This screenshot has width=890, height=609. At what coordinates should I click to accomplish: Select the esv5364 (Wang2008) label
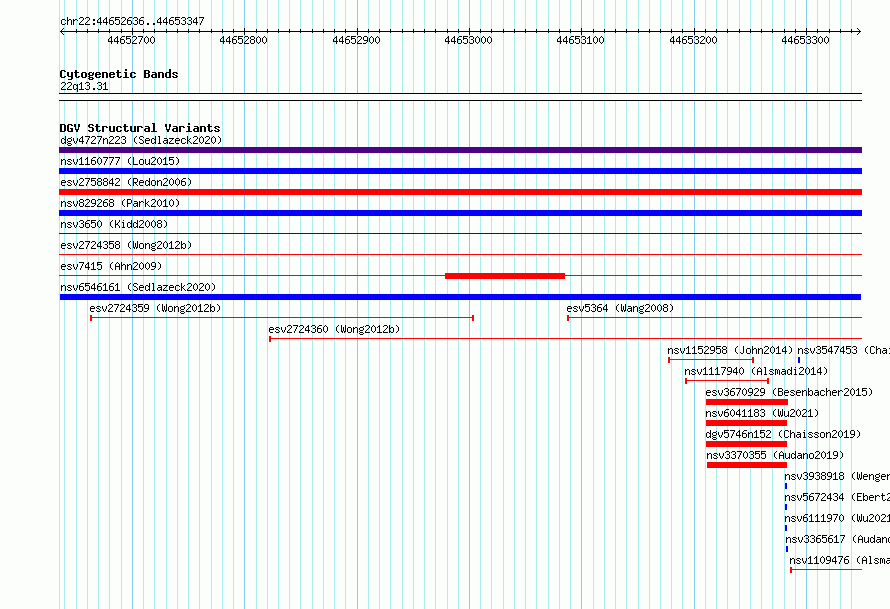coord(620,308)
